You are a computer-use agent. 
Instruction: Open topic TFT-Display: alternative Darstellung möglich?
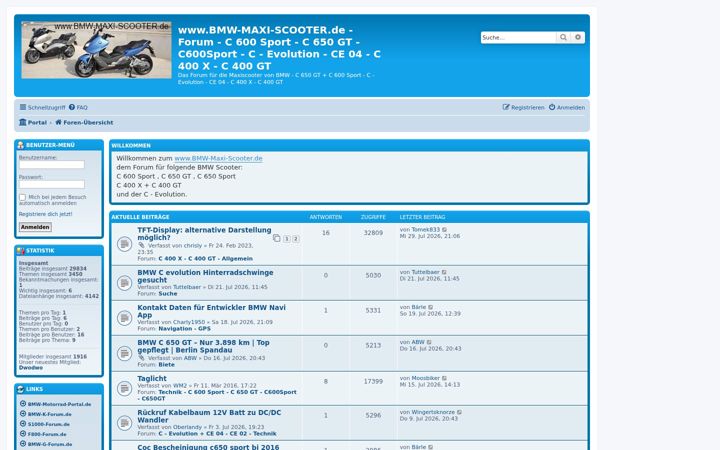204,234
